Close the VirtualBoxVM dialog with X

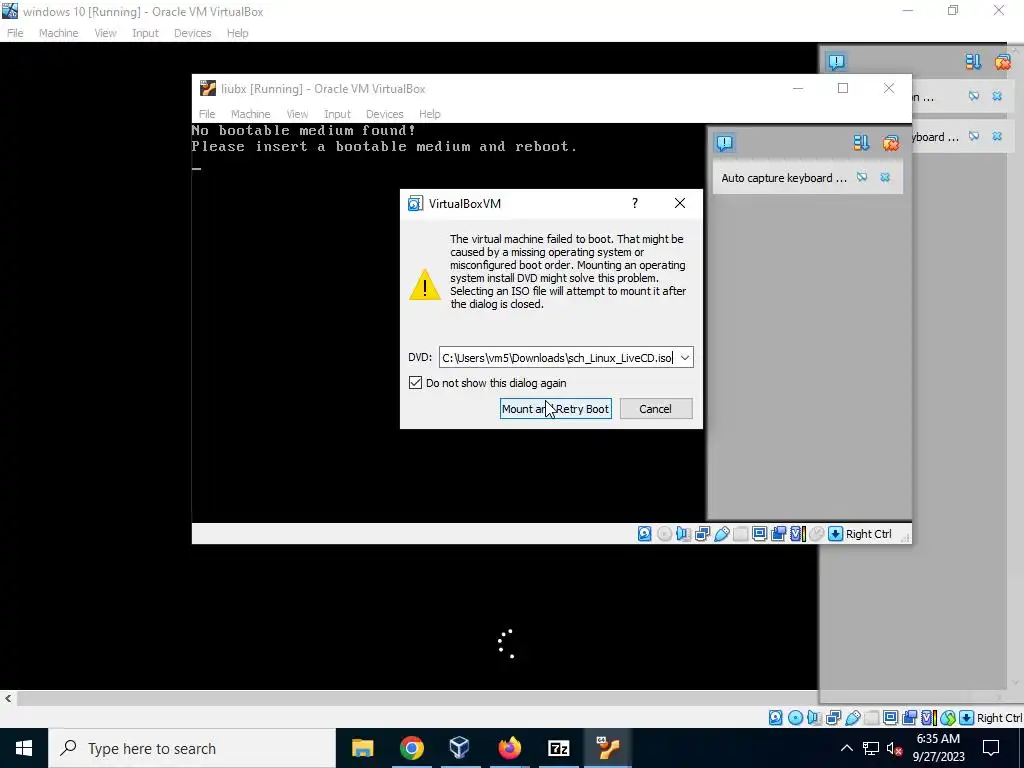680,204
